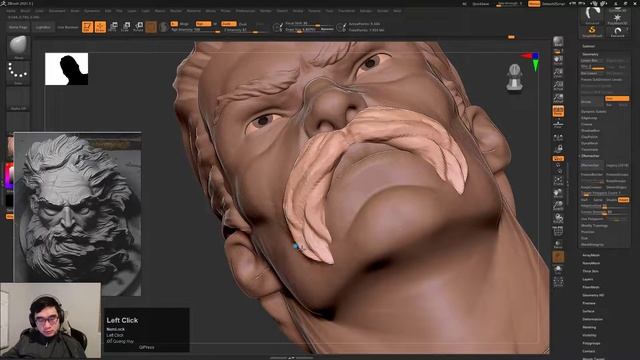Image resolution: width=640 pixels, height=360 pixels.
Task: Click the Home Page button
Action: (18, 27)
